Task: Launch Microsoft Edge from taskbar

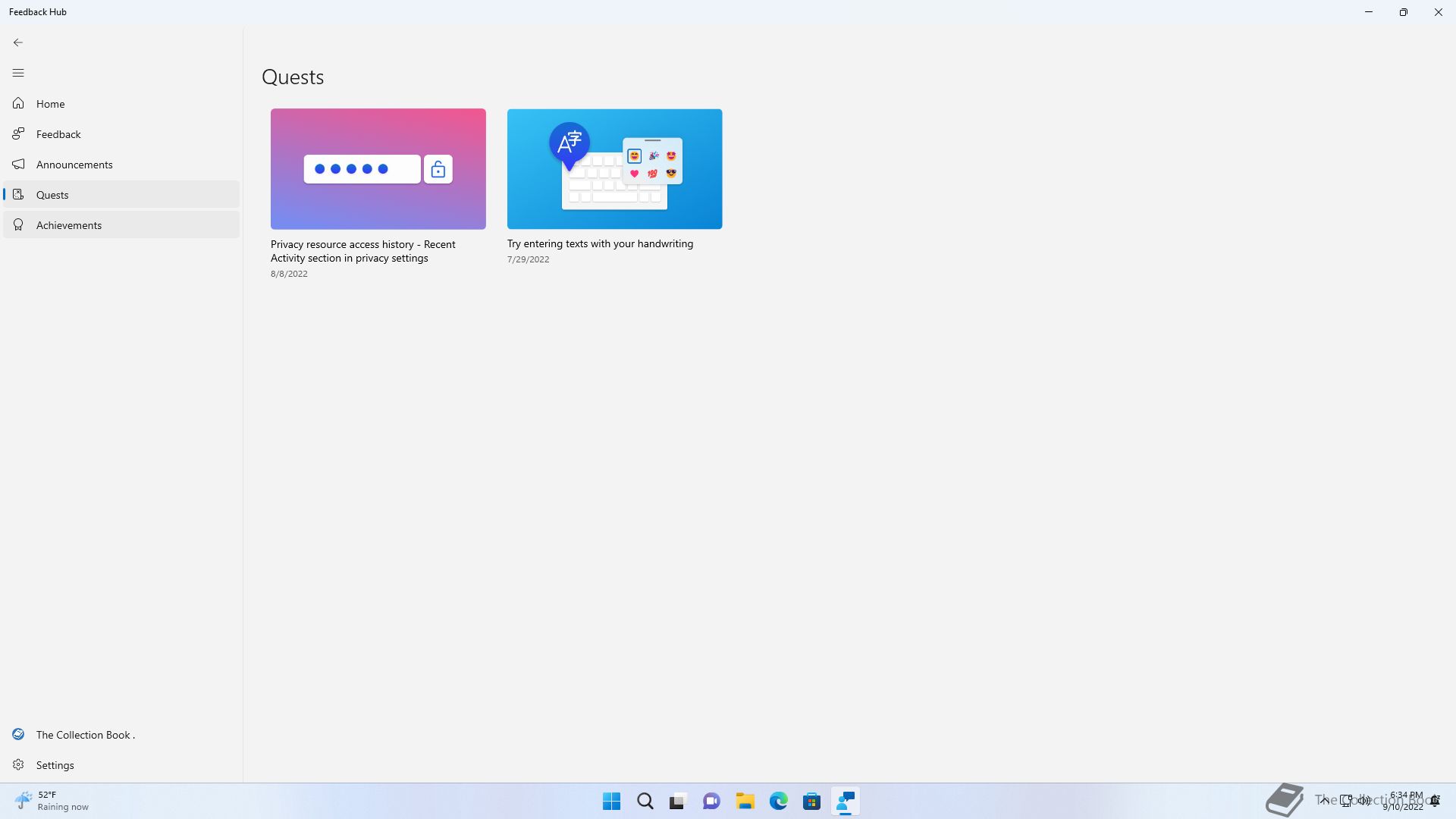Action: [x=778, y=801]
